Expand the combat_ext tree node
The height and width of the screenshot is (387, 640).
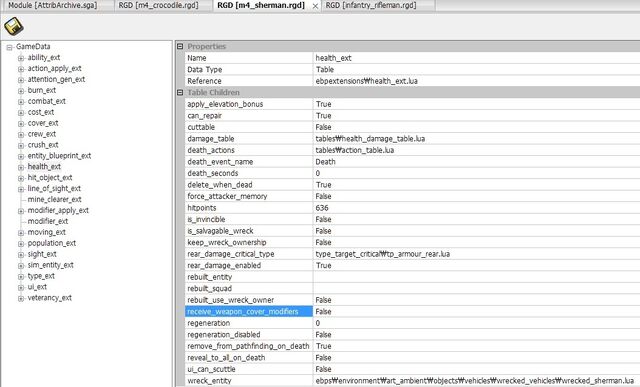click(x=21, y=102)
